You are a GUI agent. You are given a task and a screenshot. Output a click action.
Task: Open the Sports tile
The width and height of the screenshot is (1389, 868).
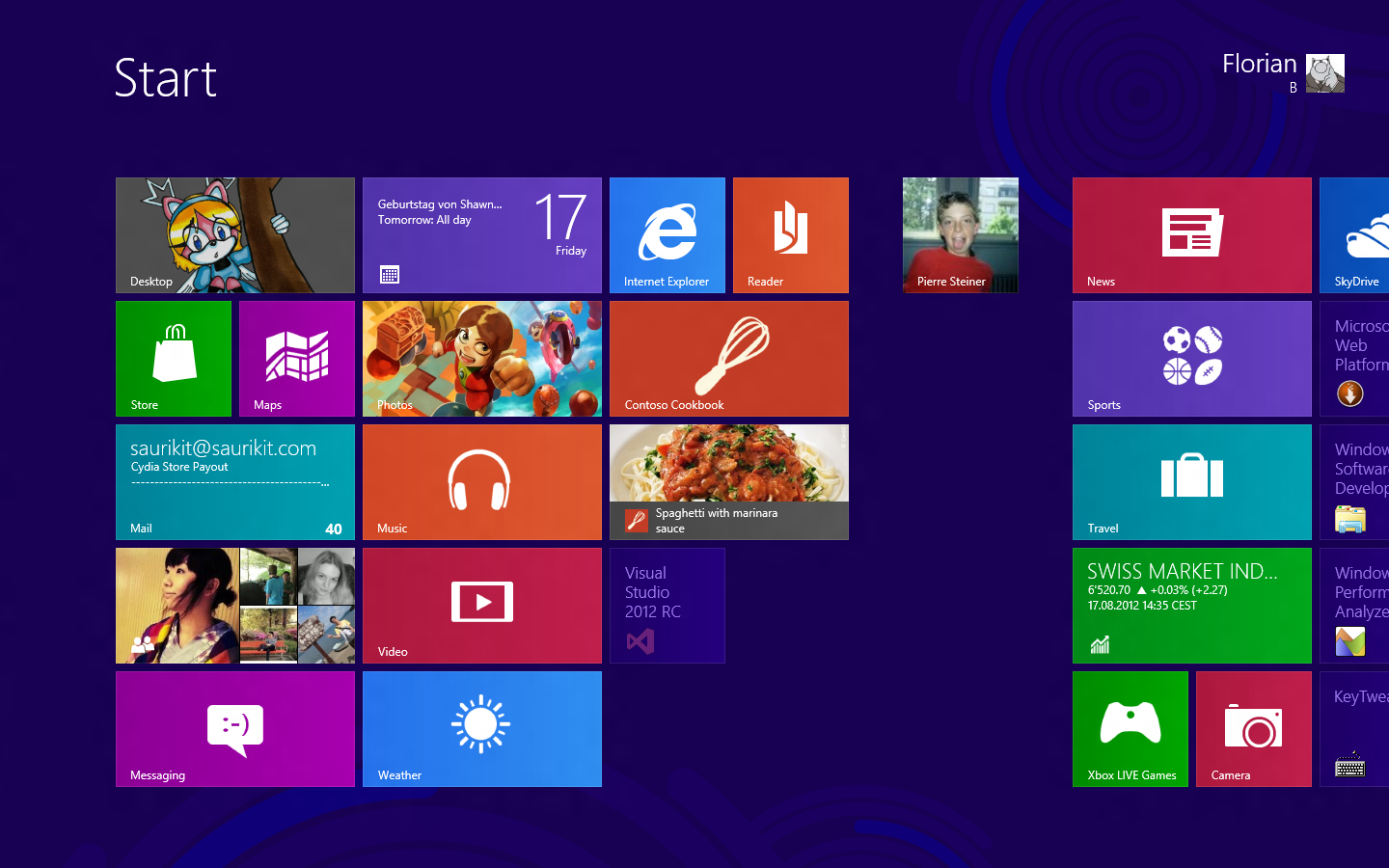click(1191, 358)
